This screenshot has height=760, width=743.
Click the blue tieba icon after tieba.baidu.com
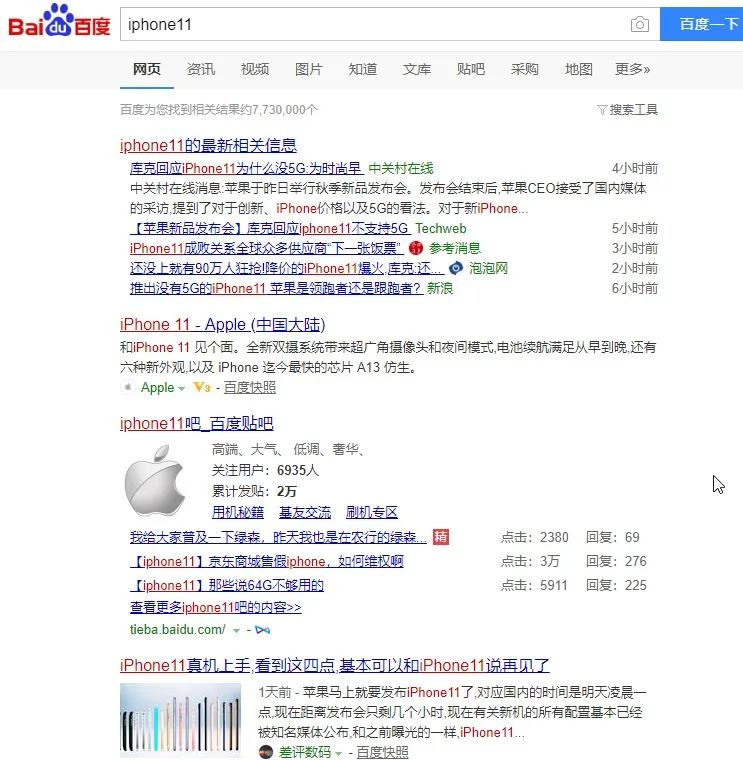(262, 630)
